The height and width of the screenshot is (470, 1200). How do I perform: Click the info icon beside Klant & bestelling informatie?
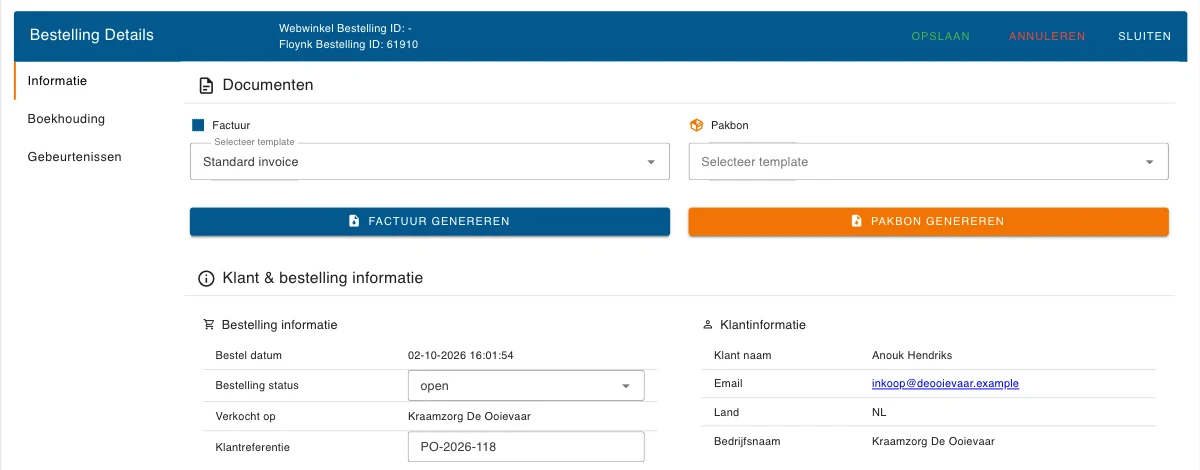206,279
